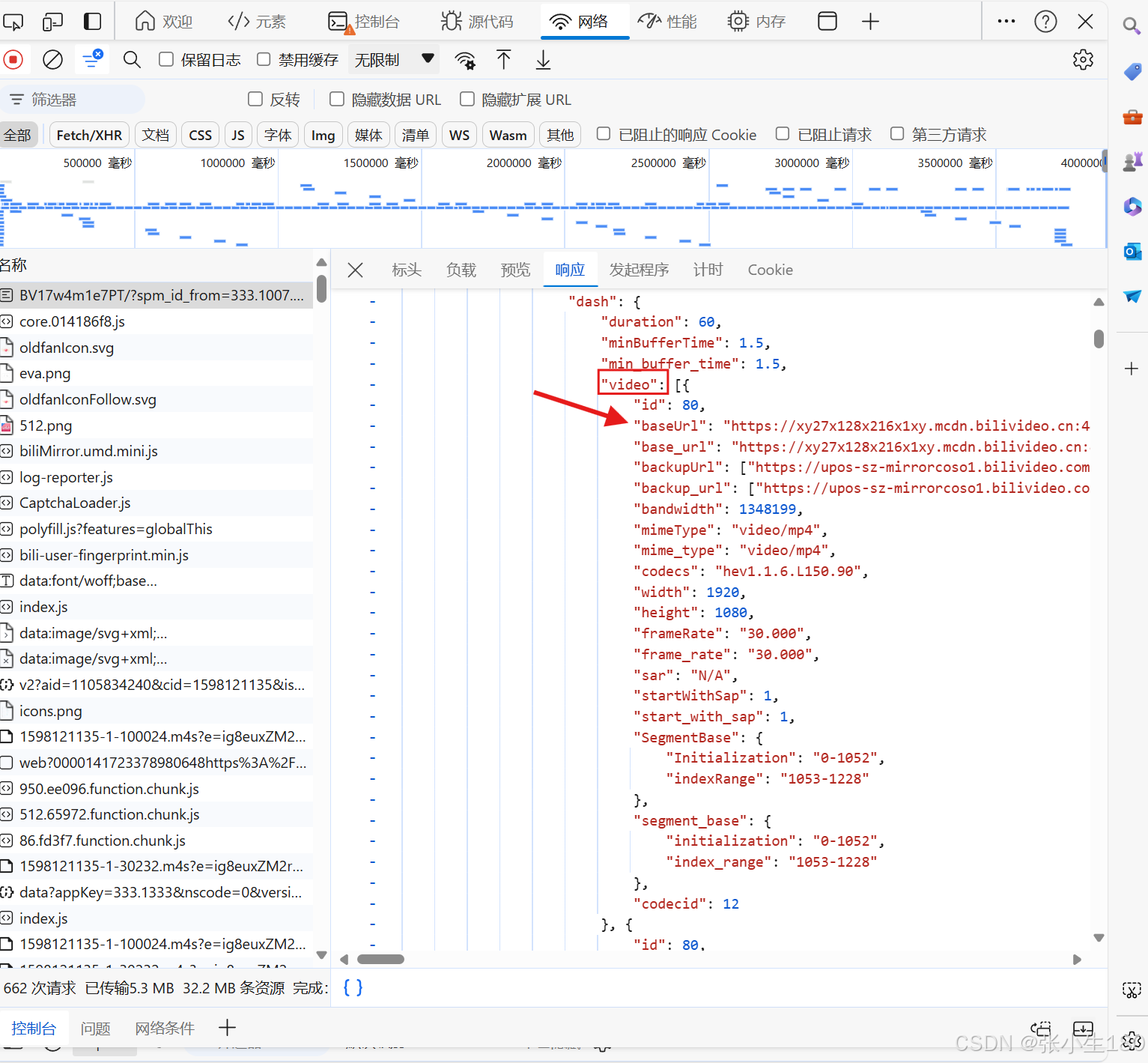1148x1063 pixels.
Task: Click response vertical scrollbar thumb
Action: click(x=1099, y=339)
